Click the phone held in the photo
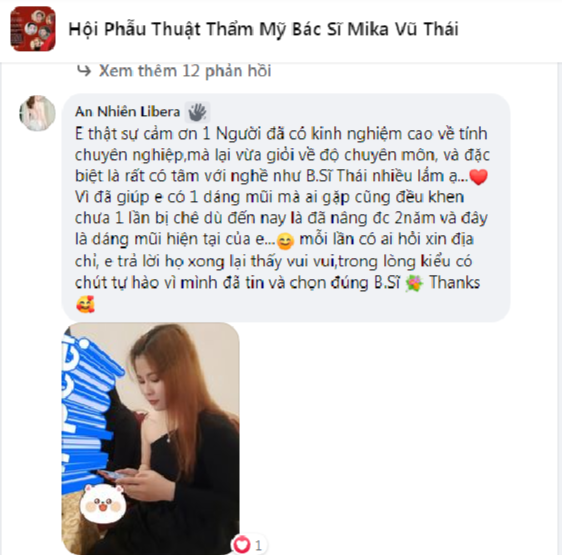This screenshot has height=555, width=562. tap(115, 475)
